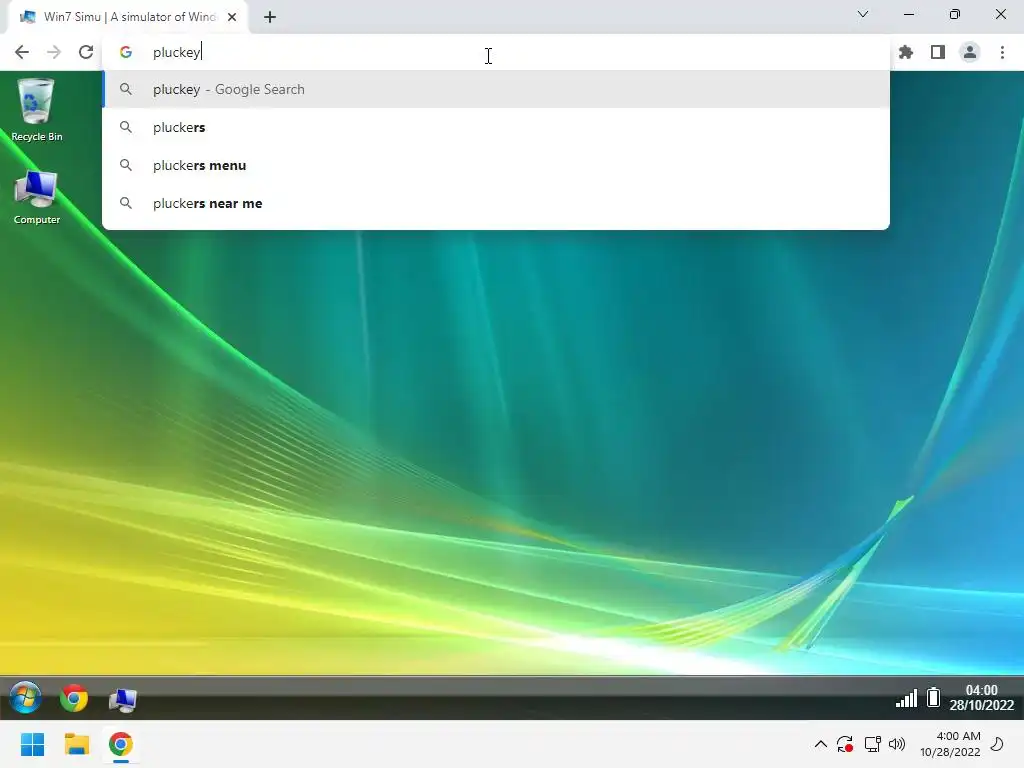Choose 'pluckey - Google Search' suggestion
The height and width of the screenshot is (768, 1024).
click(496, 89)
